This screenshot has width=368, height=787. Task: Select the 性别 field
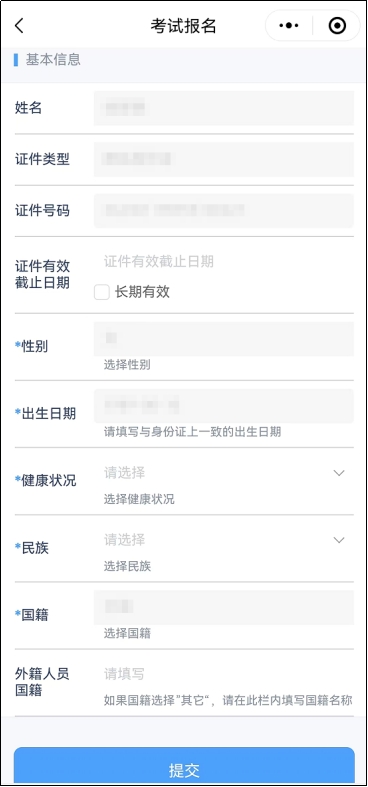click(224, 339)
